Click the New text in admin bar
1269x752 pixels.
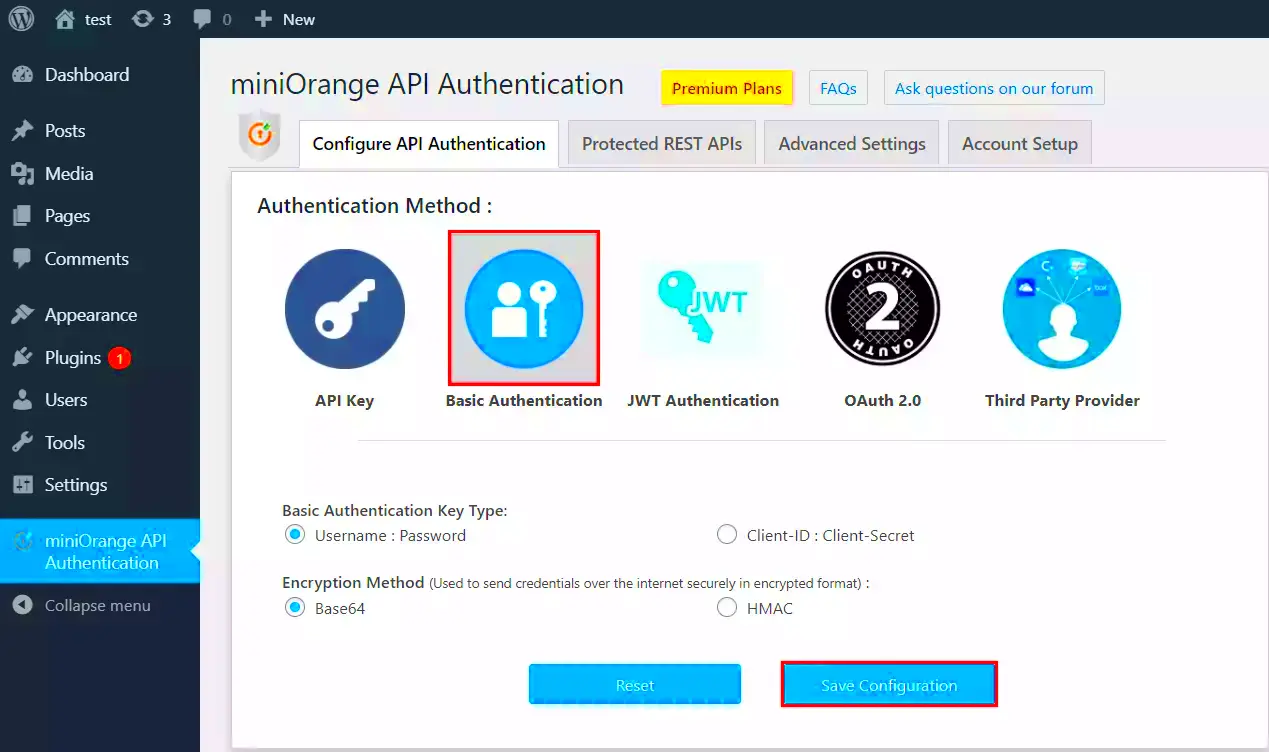[x=299, y=20]
